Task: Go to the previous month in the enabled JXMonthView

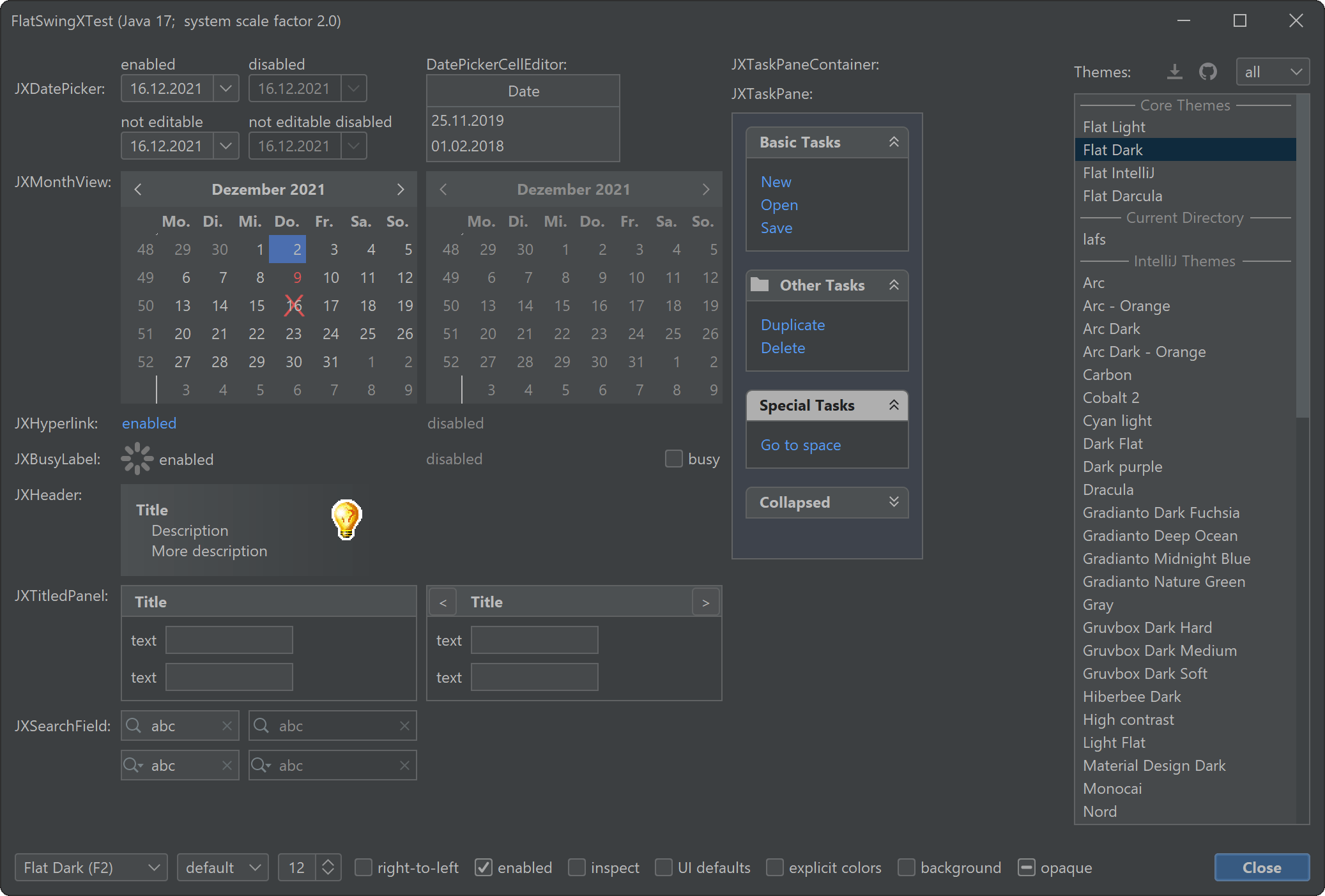Action: (x=138, y=189)
